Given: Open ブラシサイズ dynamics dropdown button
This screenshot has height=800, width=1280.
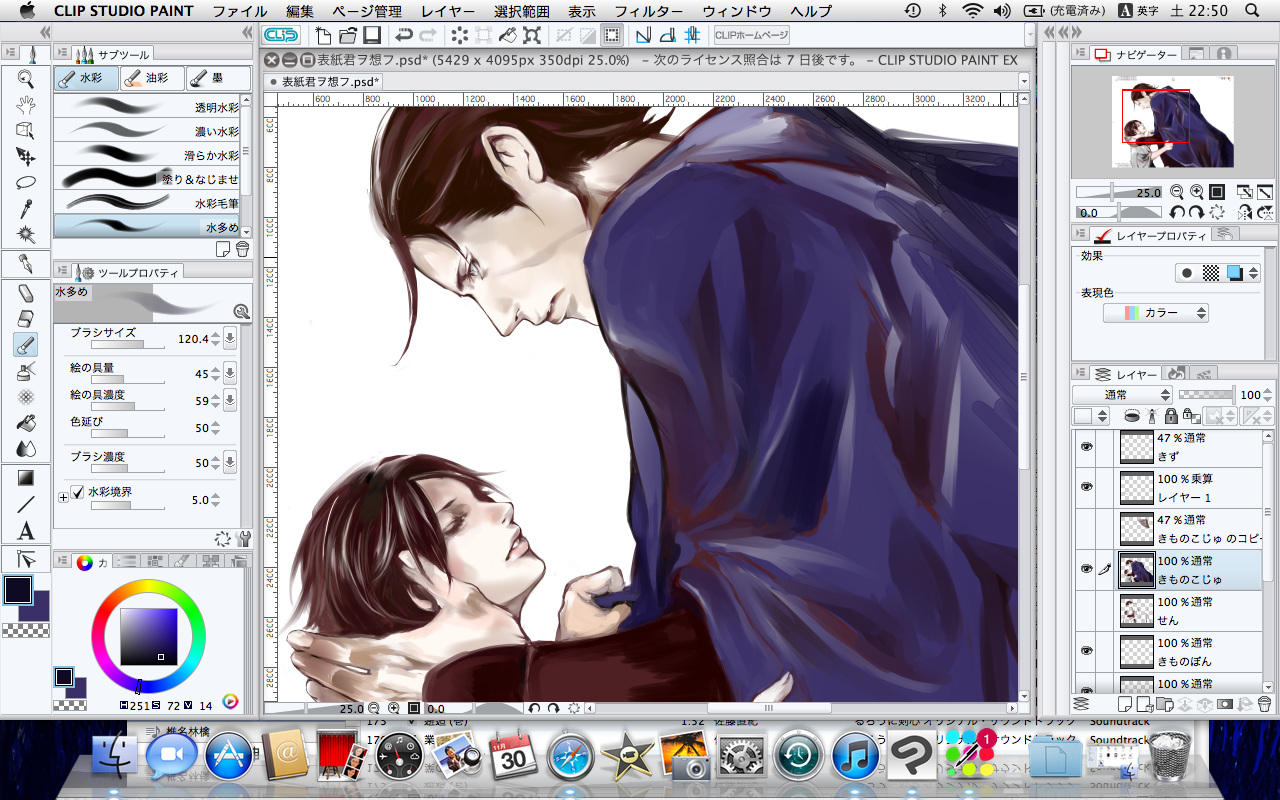Looking at the screenshot, I should tap(229, 339).
